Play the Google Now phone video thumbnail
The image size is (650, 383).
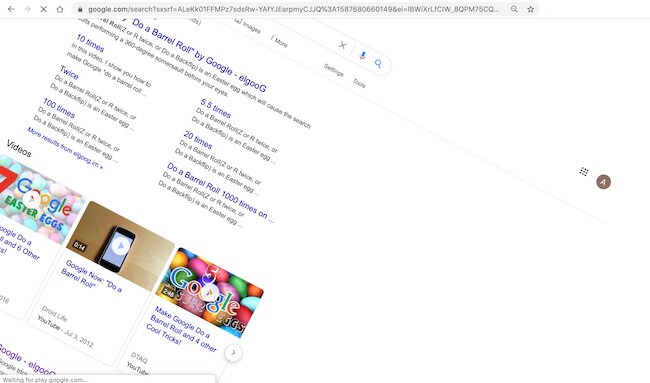pos(120,246)
